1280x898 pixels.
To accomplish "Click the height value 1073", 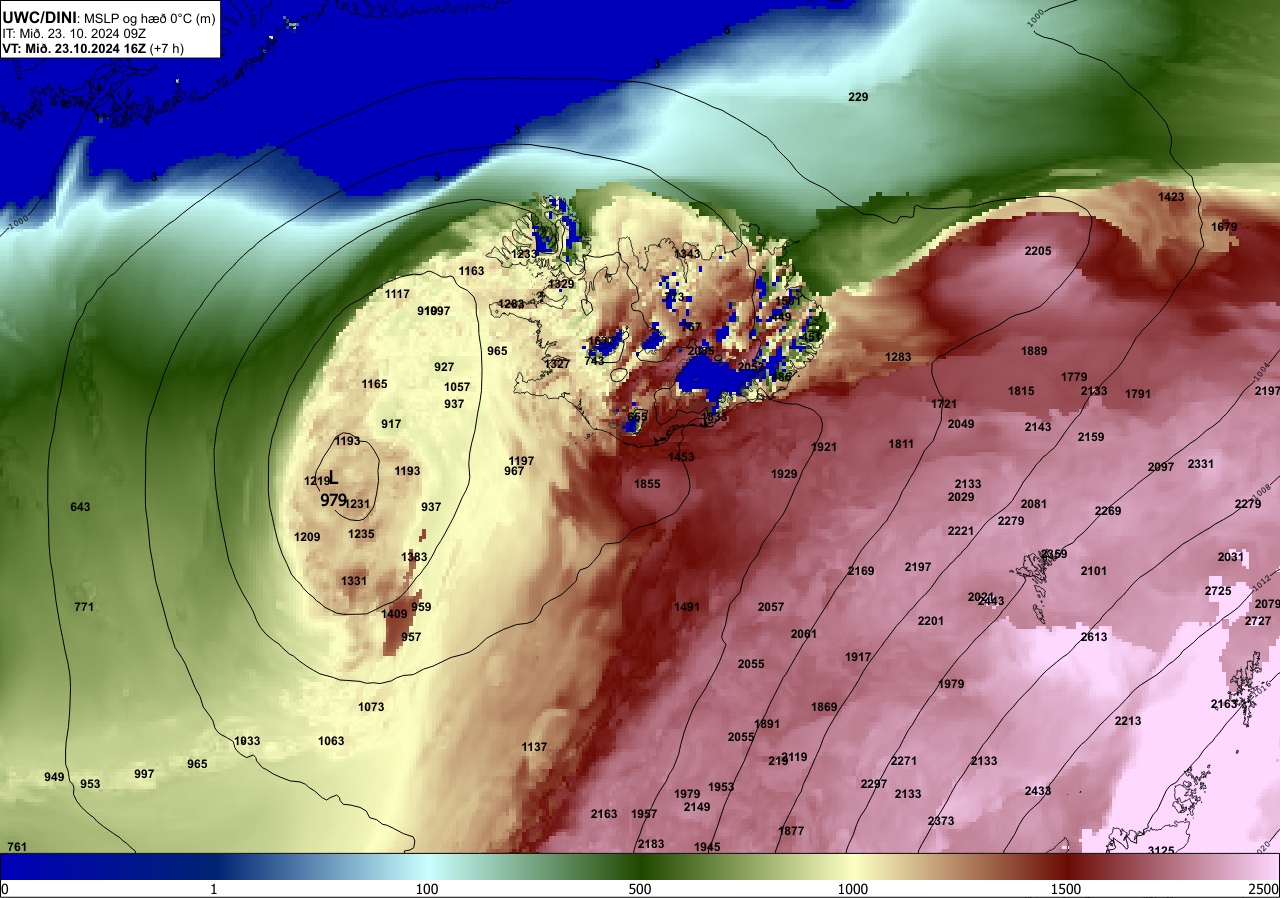I will click(371, 707).
